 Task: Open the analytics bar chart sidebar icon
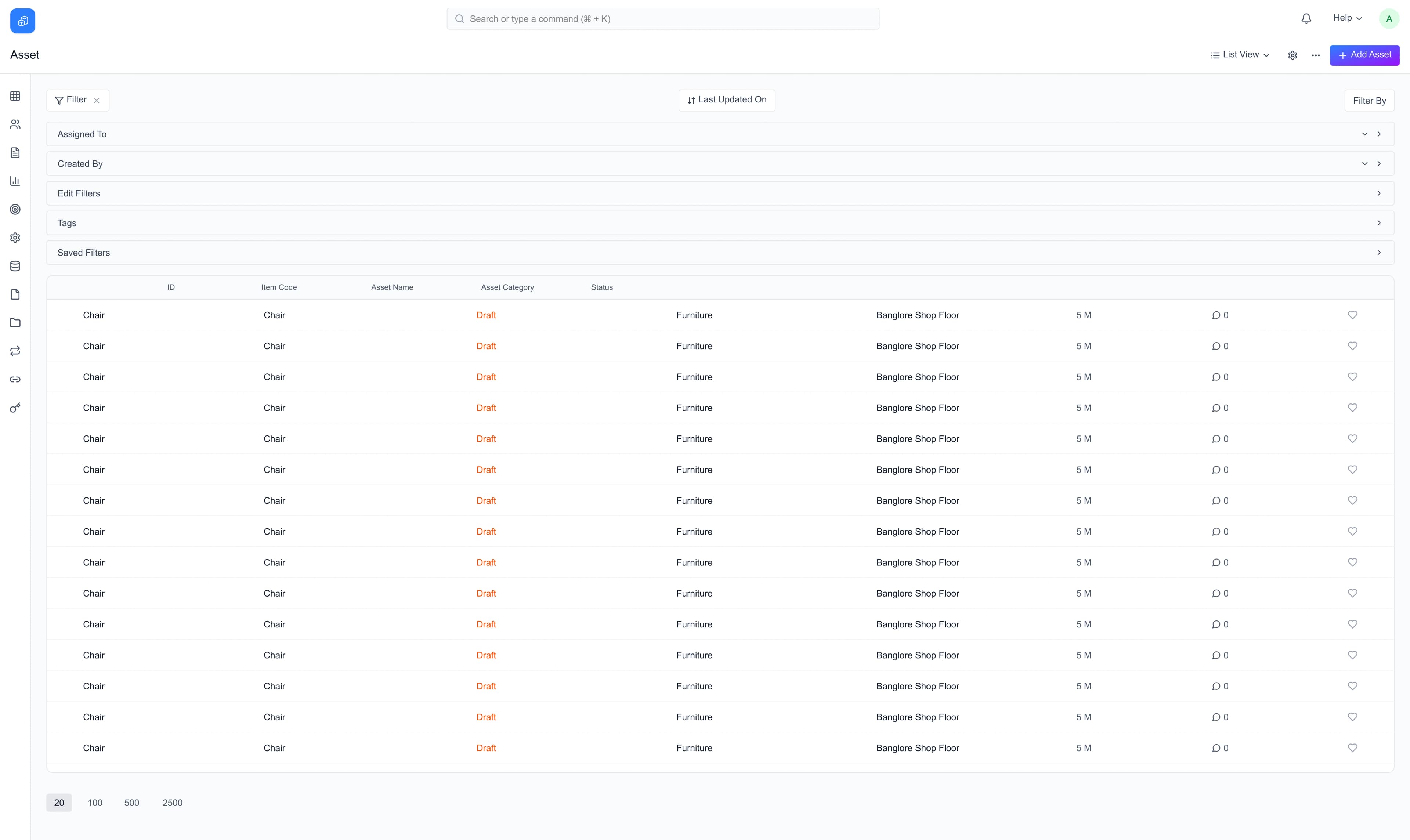[15, 181]
